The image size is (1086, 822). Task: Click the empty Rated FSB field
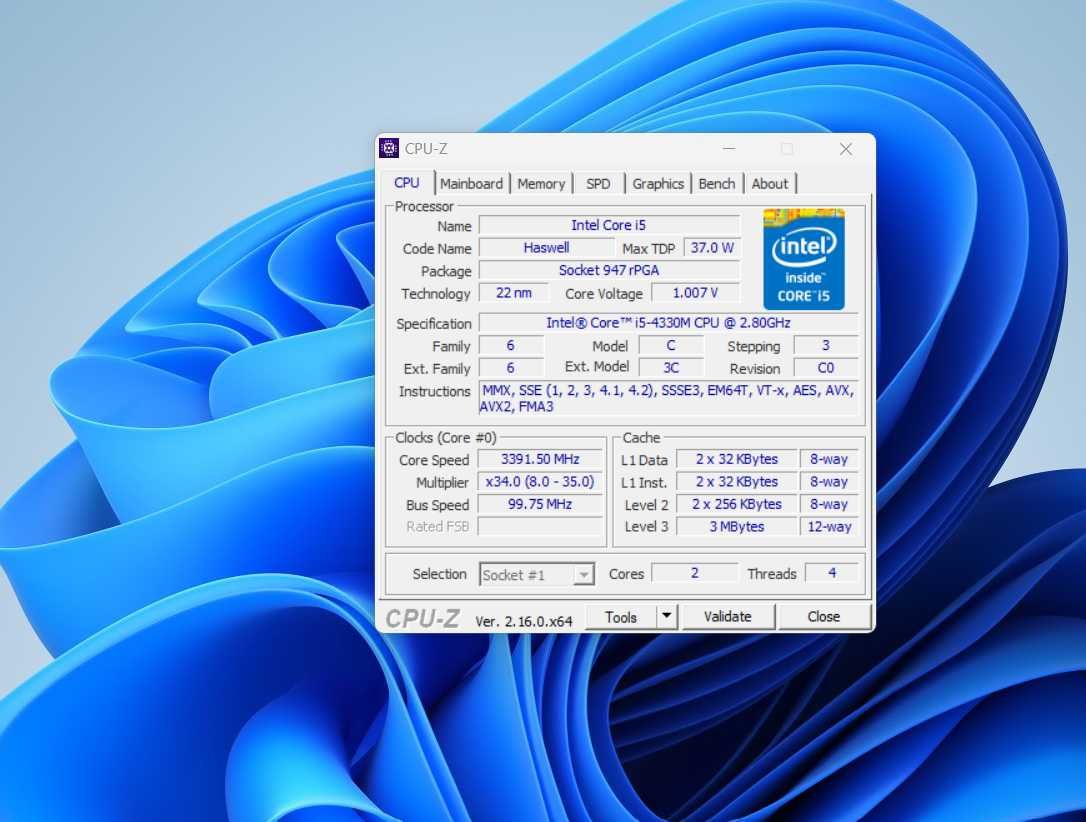(x=540, y=526)
